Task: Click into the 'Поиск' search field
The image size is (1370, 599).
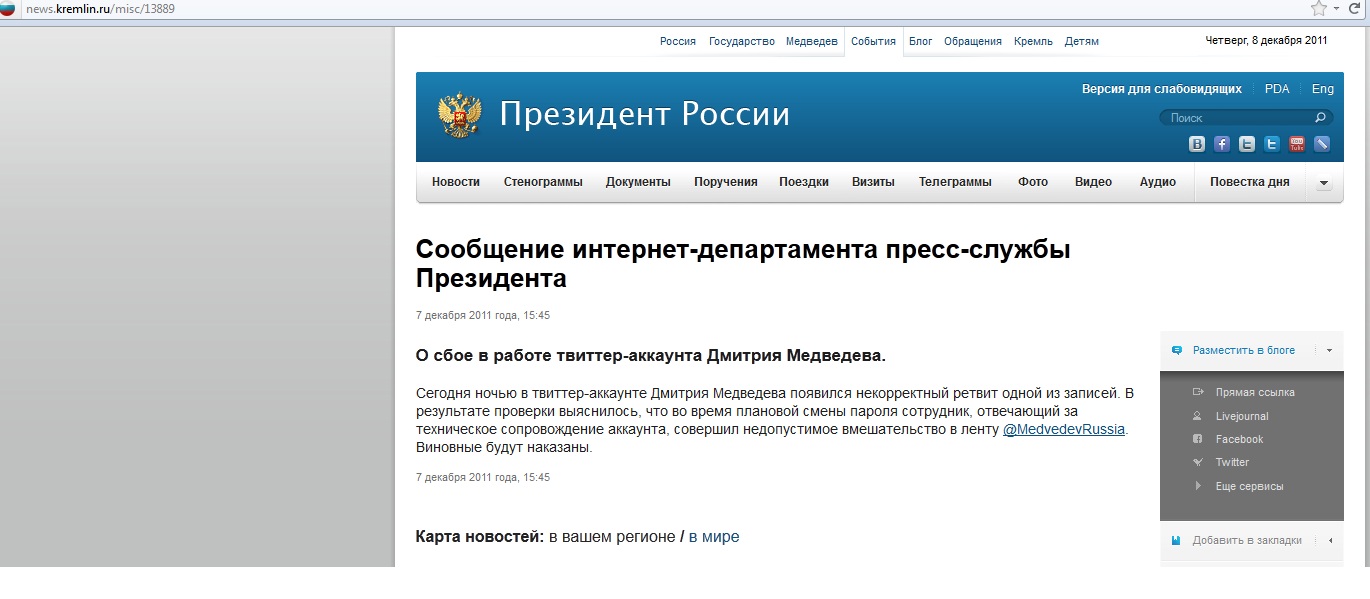Action: click(1235, 118)
